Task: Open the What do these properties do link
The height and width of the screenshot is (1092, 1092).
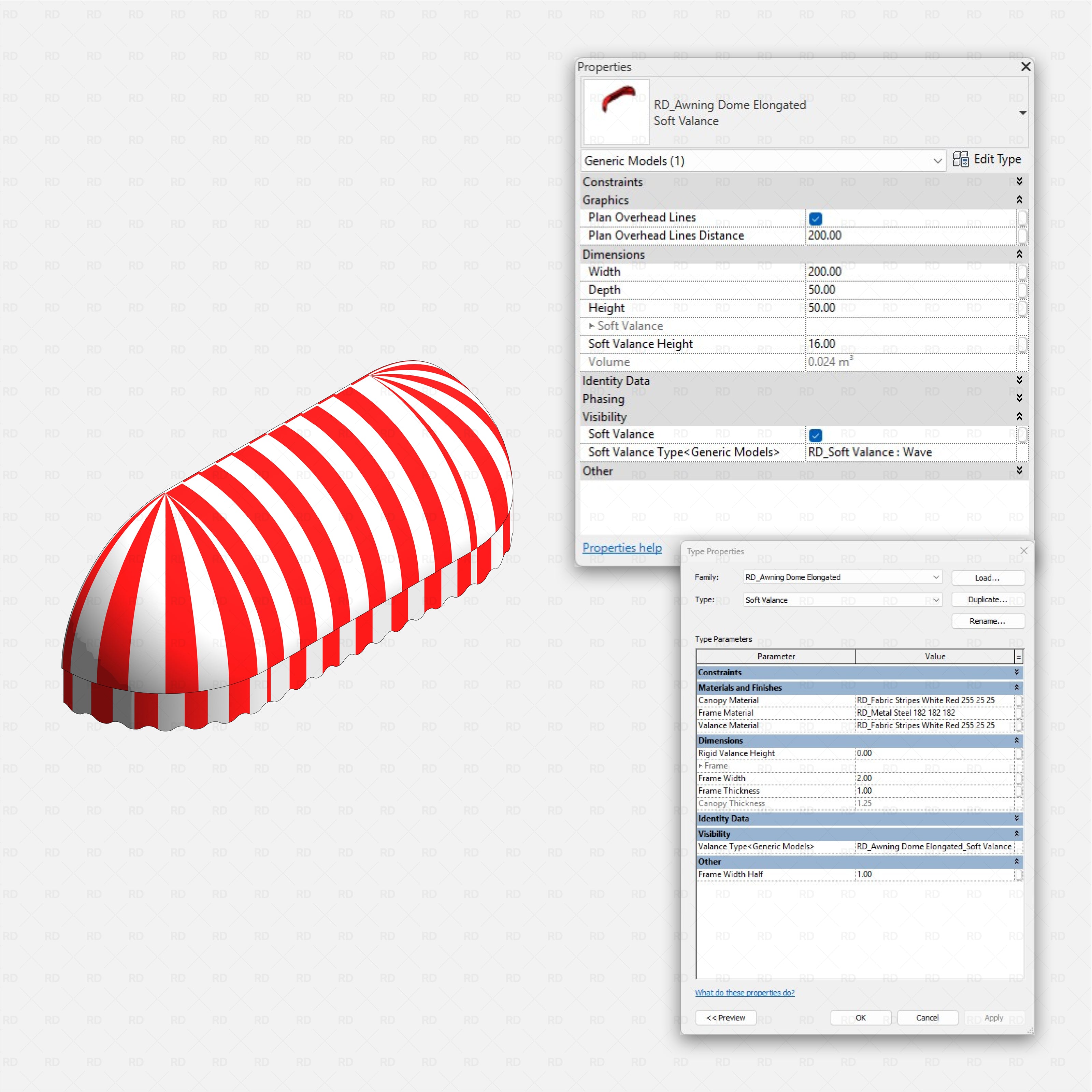Action: tap(744, 992)
